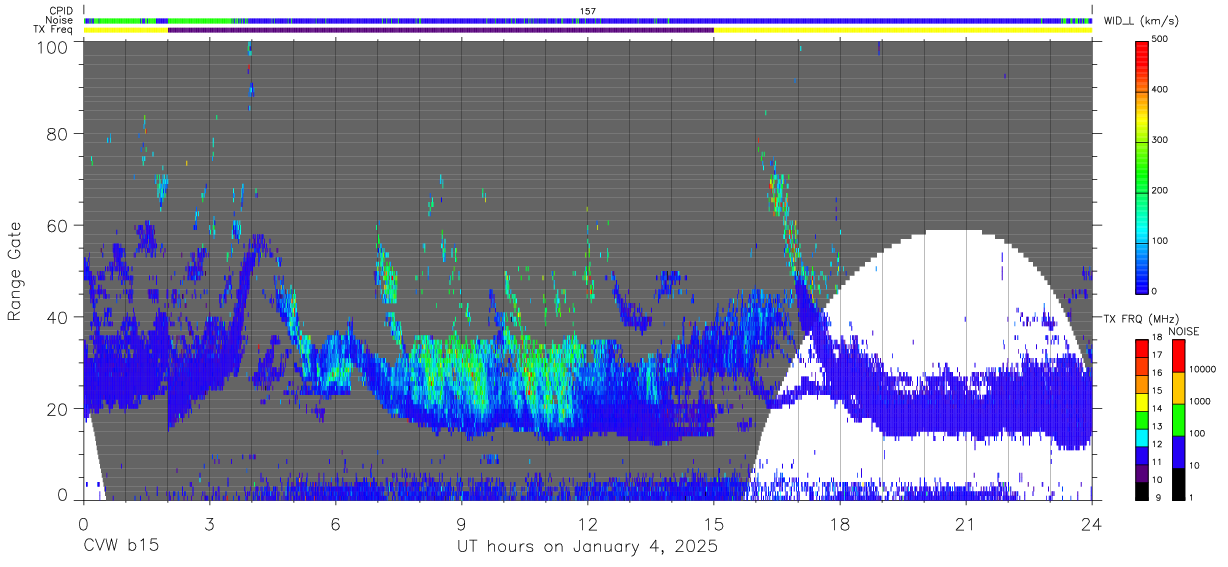Click the 'CVW b15' radar beam label
The image size is (1228, 567).
tap(119, 547)
